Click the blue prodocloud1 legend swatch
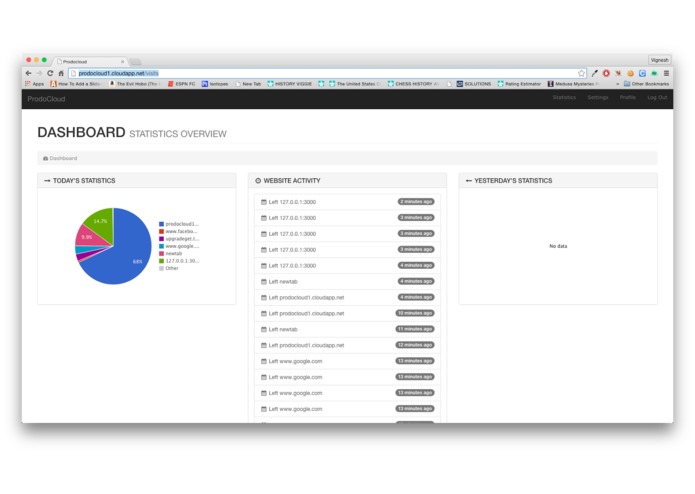Screen dimensions: 695x494 (x=161, y=224)
